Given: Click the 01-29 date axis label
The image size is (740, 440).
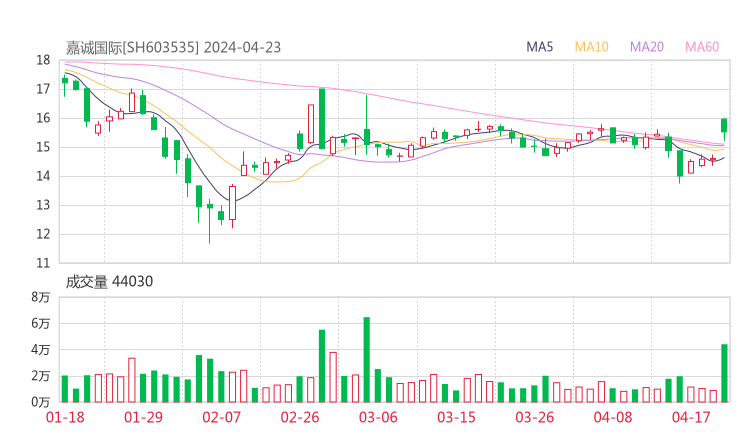Looking at the screenshot, I should (x=143, y=417).
